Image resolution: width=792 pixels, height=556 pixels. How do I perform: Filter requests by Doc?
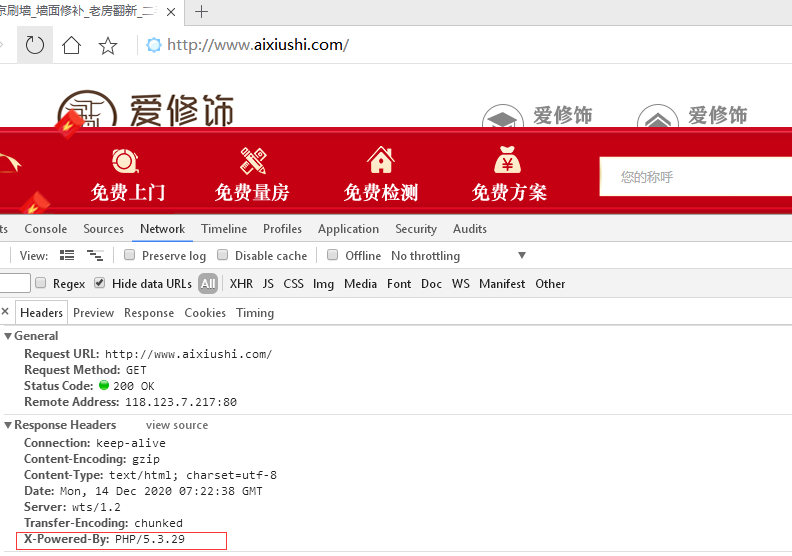coord(431,284)
